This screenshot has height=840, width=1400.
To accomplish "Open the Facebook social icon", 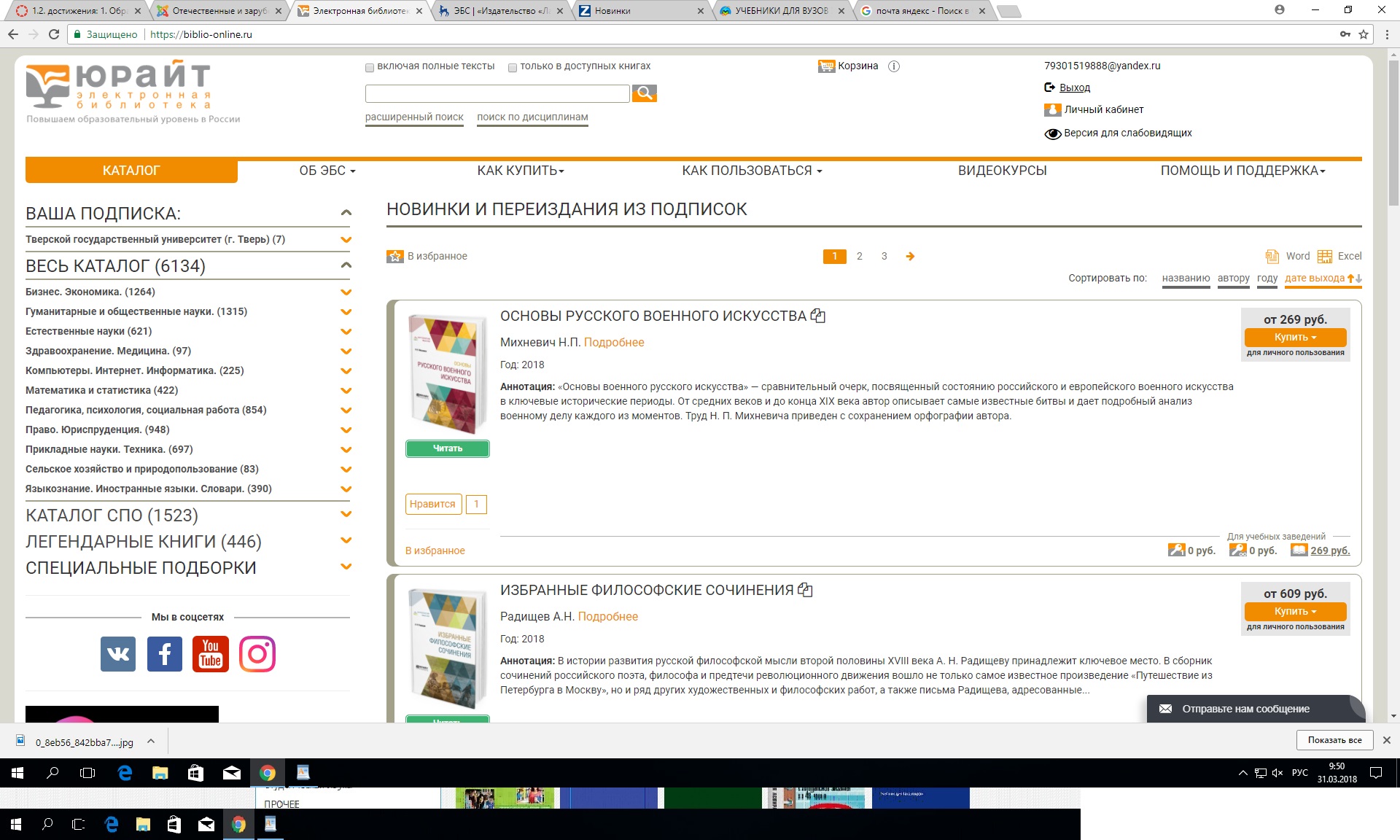I will (x=165, y=654).
